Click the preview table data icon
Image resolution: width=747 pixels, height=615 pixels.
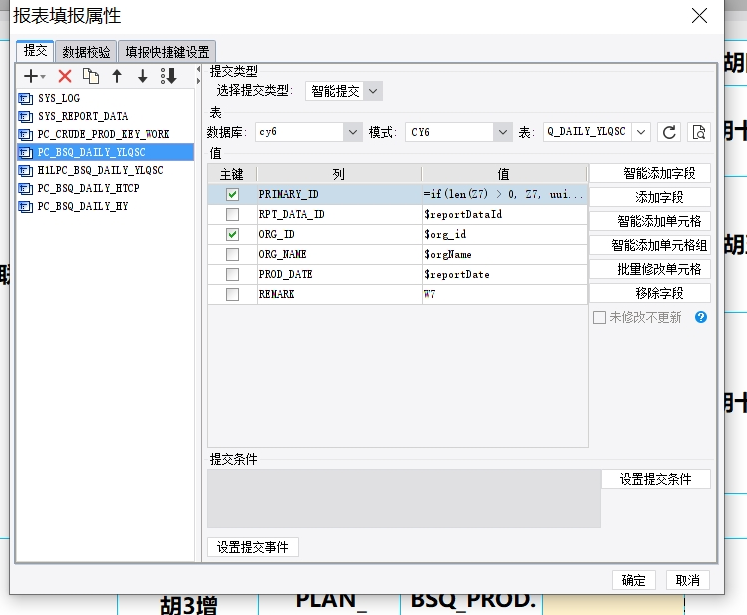pyautogui.click(x=699, y=132)
